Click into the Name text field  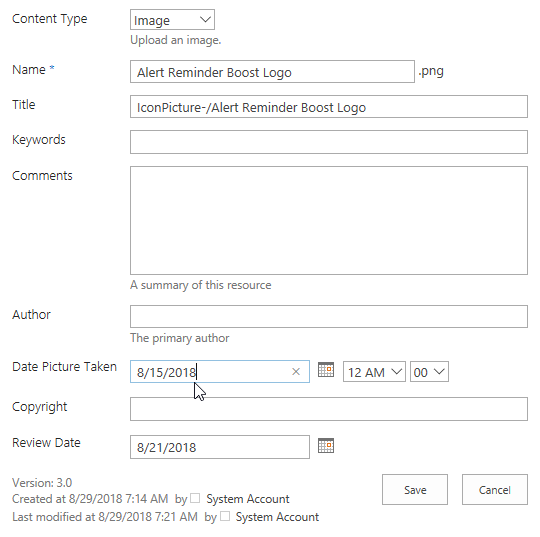click(272, 72)
